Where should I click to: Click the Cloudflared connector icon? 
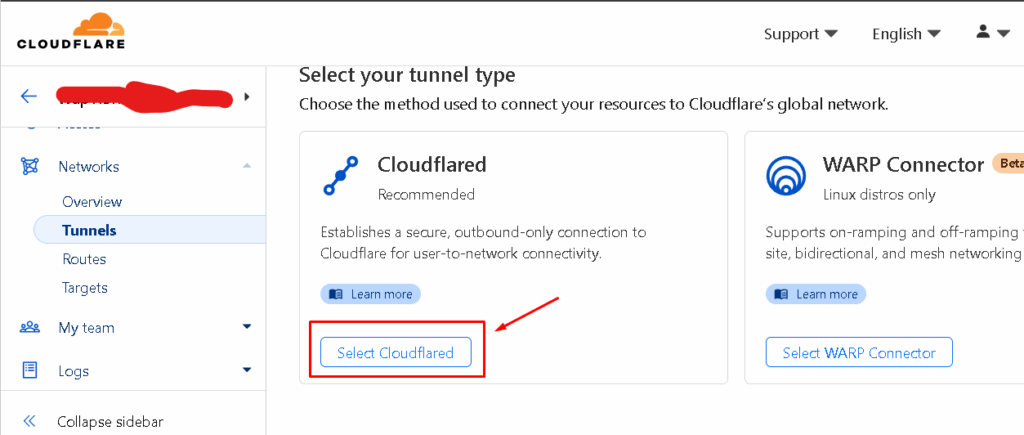point(340,175)
